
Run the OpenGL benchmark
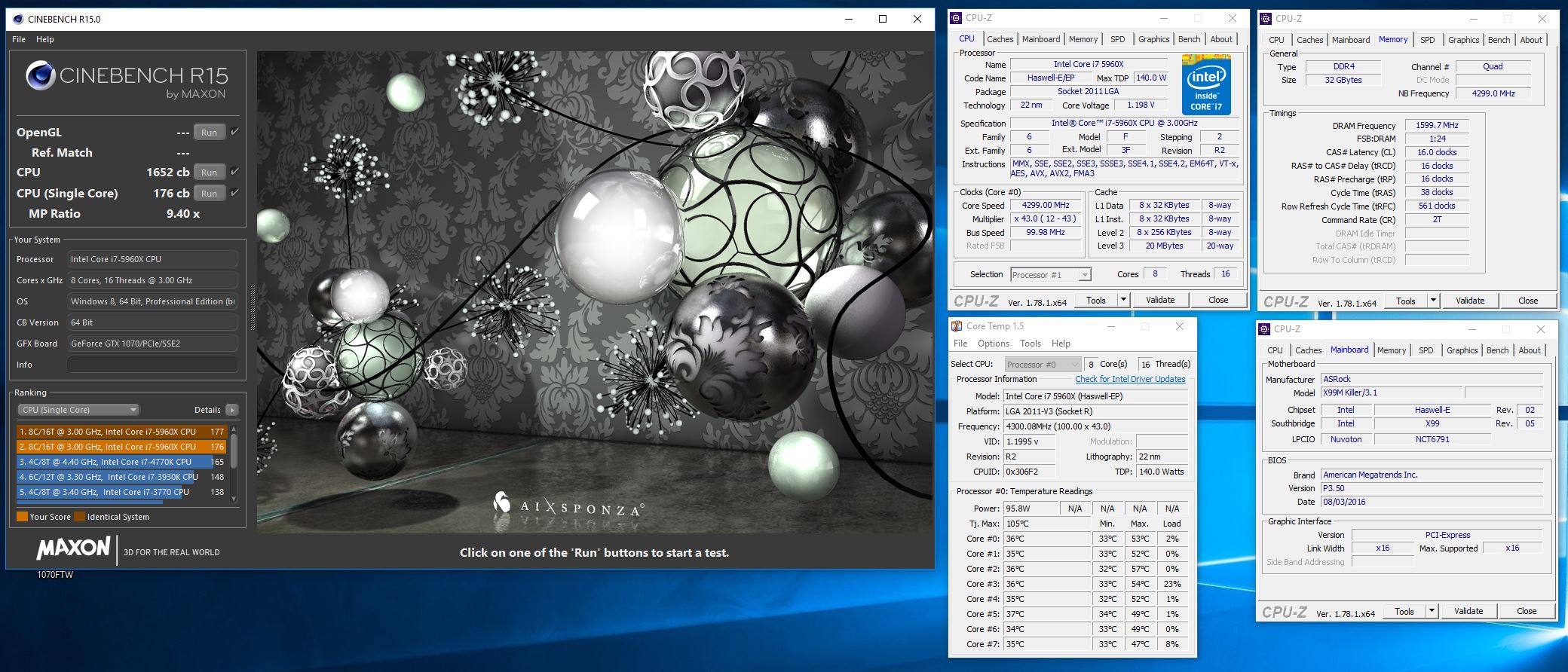pos(209,133)
